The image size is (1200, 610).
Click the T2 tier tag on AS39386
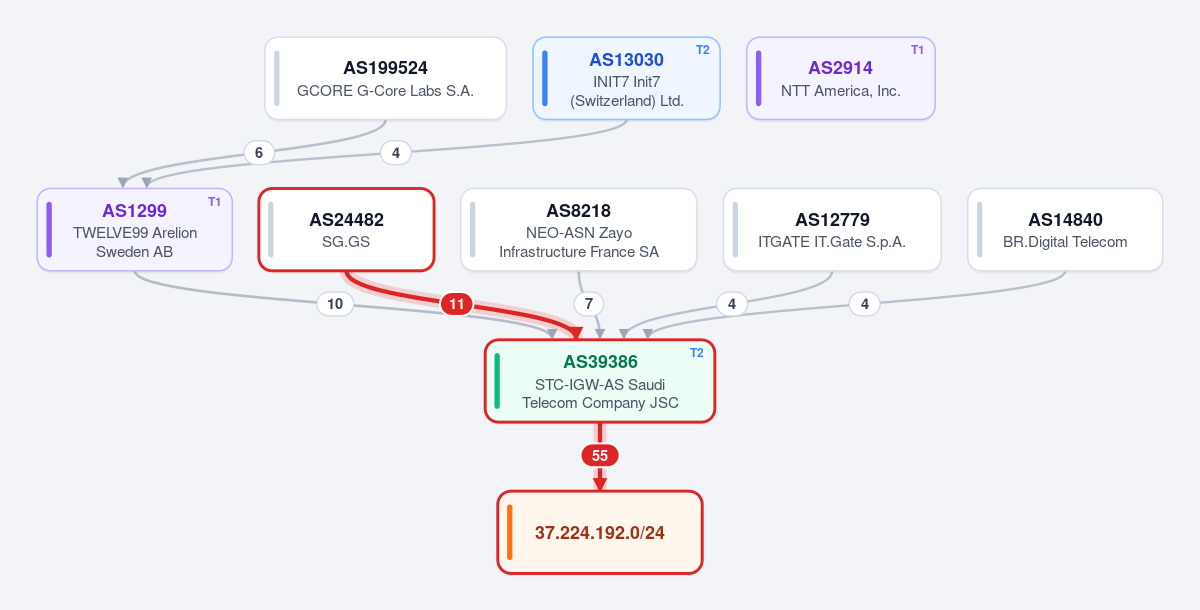(x=697, y=352)
